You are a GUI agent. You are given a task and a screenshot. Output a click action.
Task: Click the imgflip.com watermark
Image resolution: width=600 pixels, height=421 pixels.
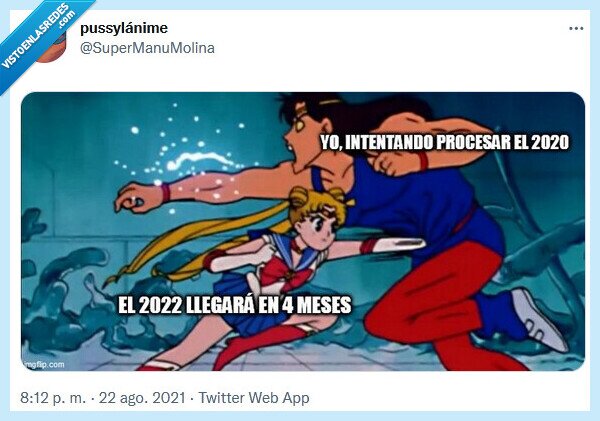(43, 364)
